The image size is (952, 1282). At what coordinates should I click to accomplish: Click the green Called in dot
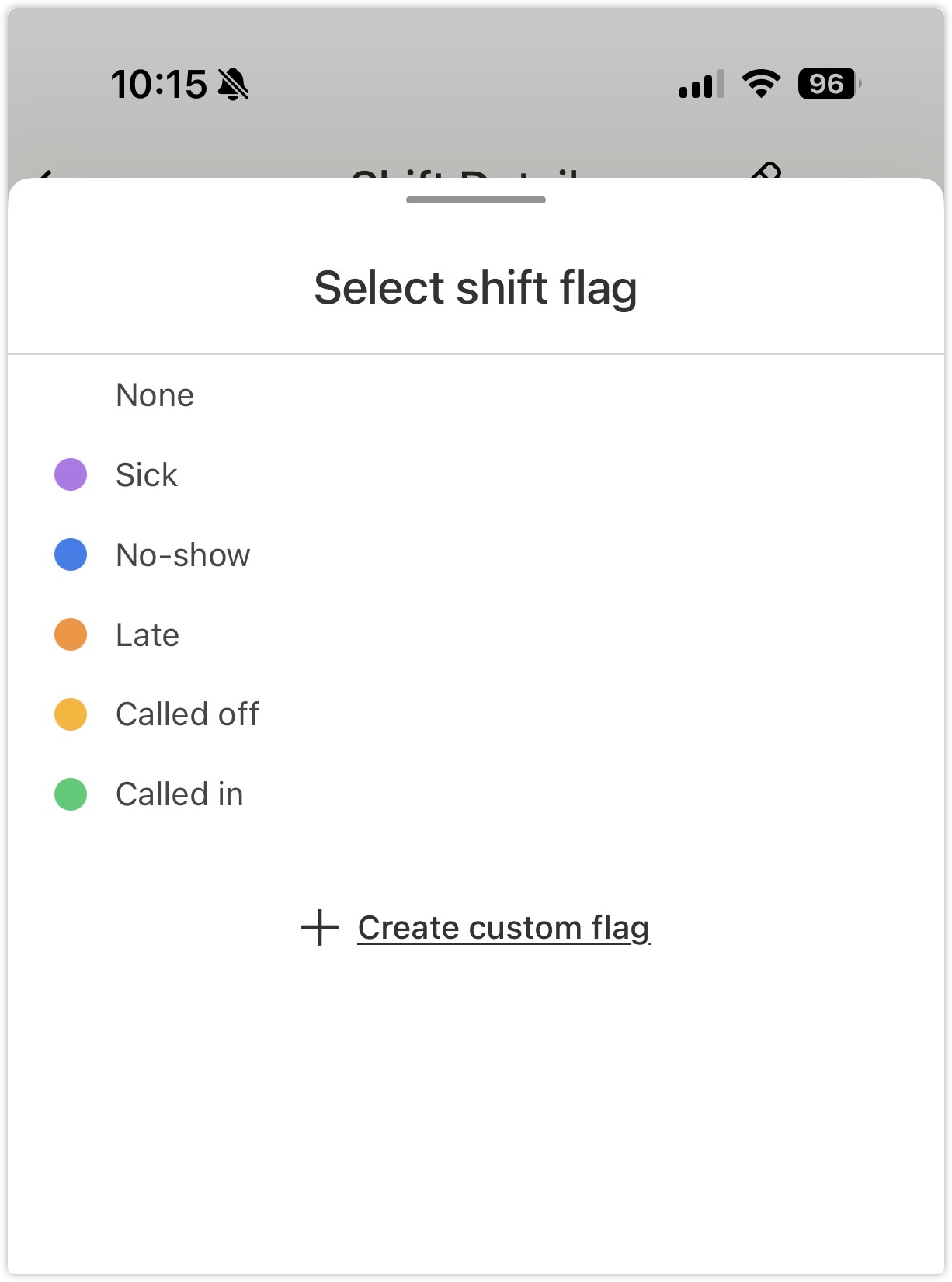[x=71, y=794]
